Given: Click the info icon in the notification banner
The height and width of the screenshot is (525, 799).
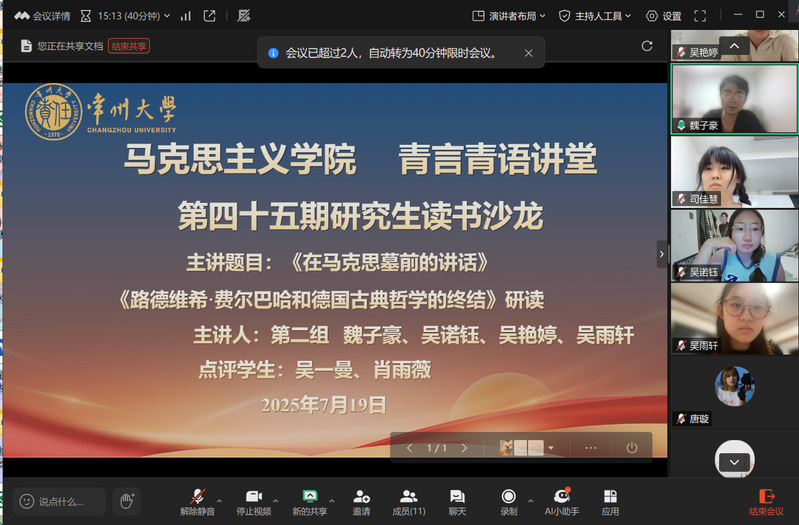Looking at the screenshot, I should tap(273, 53).
